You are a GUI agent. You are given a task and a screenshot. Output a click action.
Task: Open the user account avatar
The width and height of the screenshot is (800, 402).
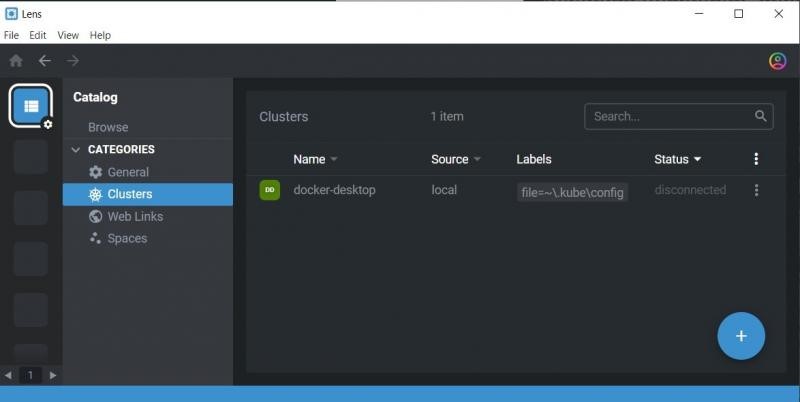778,61
